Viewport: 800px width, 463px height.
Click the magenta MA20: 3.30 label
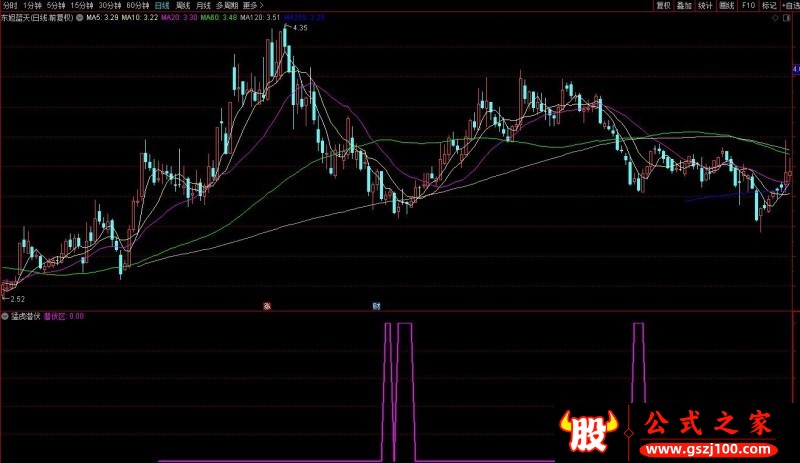(x=179, y=17)
